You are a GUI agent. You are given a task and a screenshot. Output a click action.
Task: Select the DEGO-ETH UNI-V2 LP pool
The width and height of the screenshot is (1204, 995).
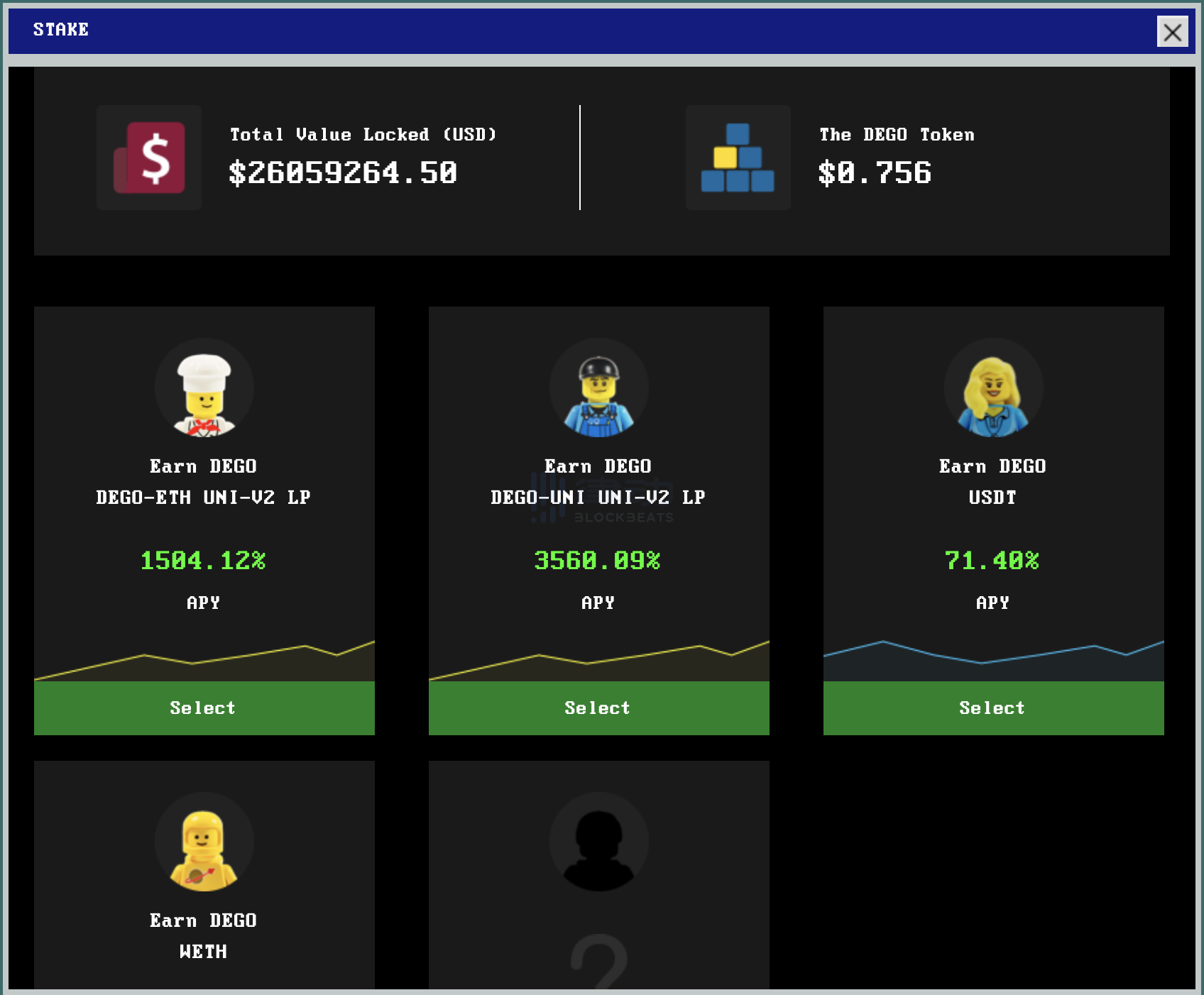[x=204, y=708]
